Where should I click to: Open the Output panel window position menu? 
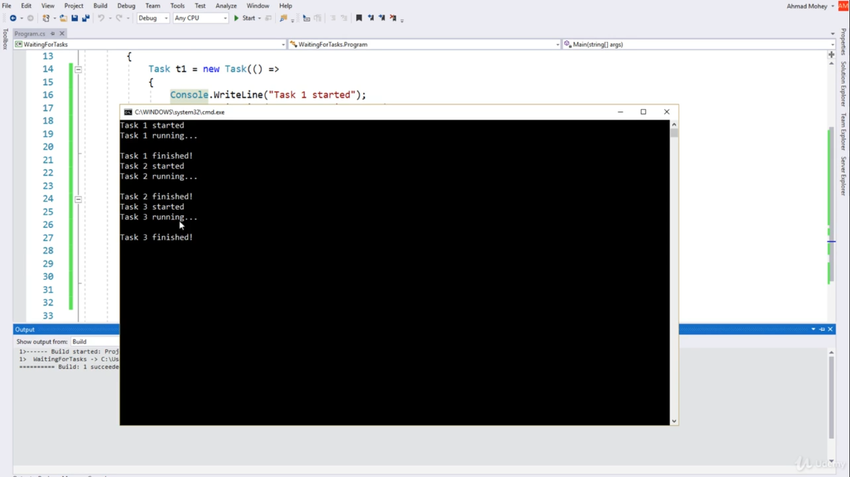[813, 329]
